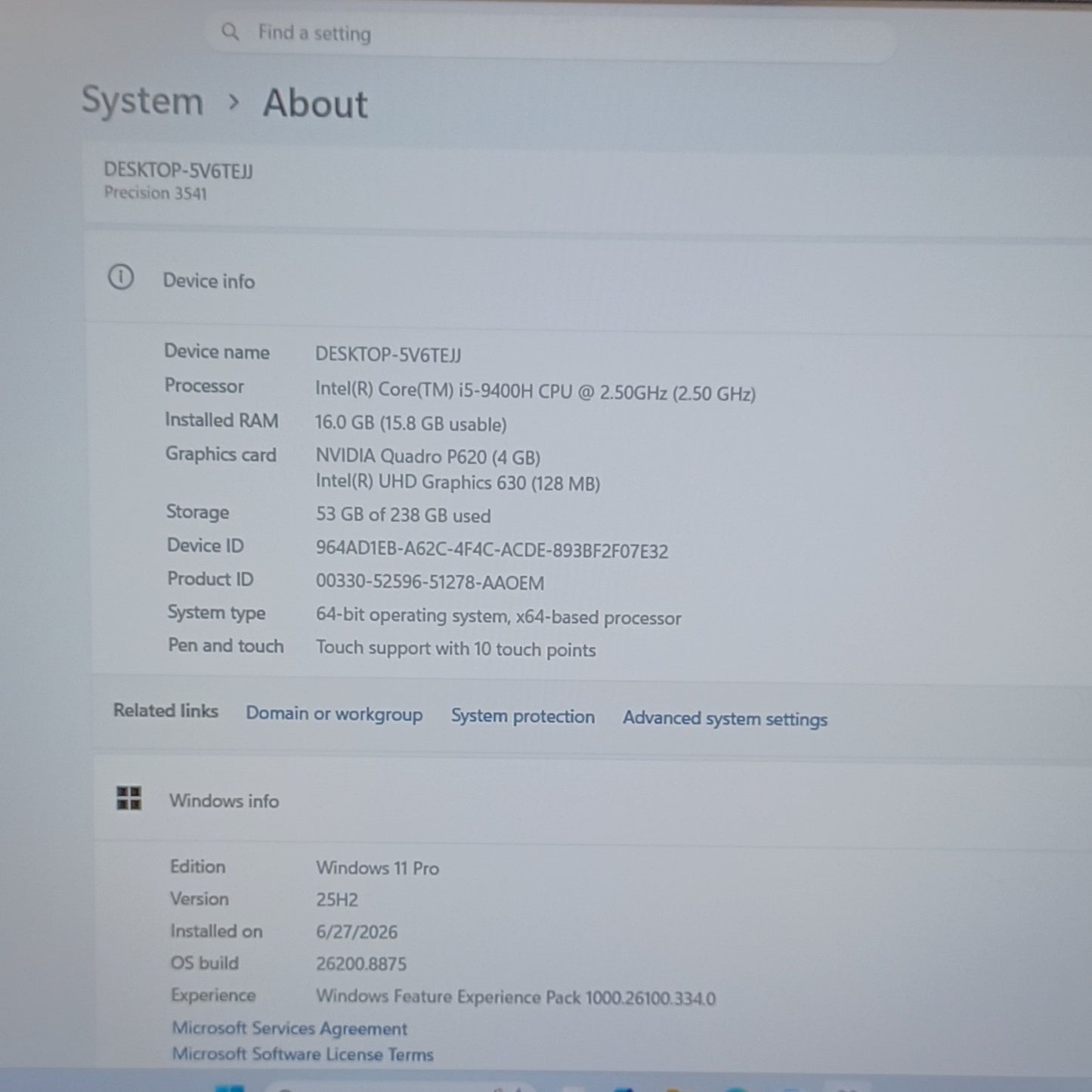
Task: Open Microsoft Services Agreement link
Action: 289,1029
